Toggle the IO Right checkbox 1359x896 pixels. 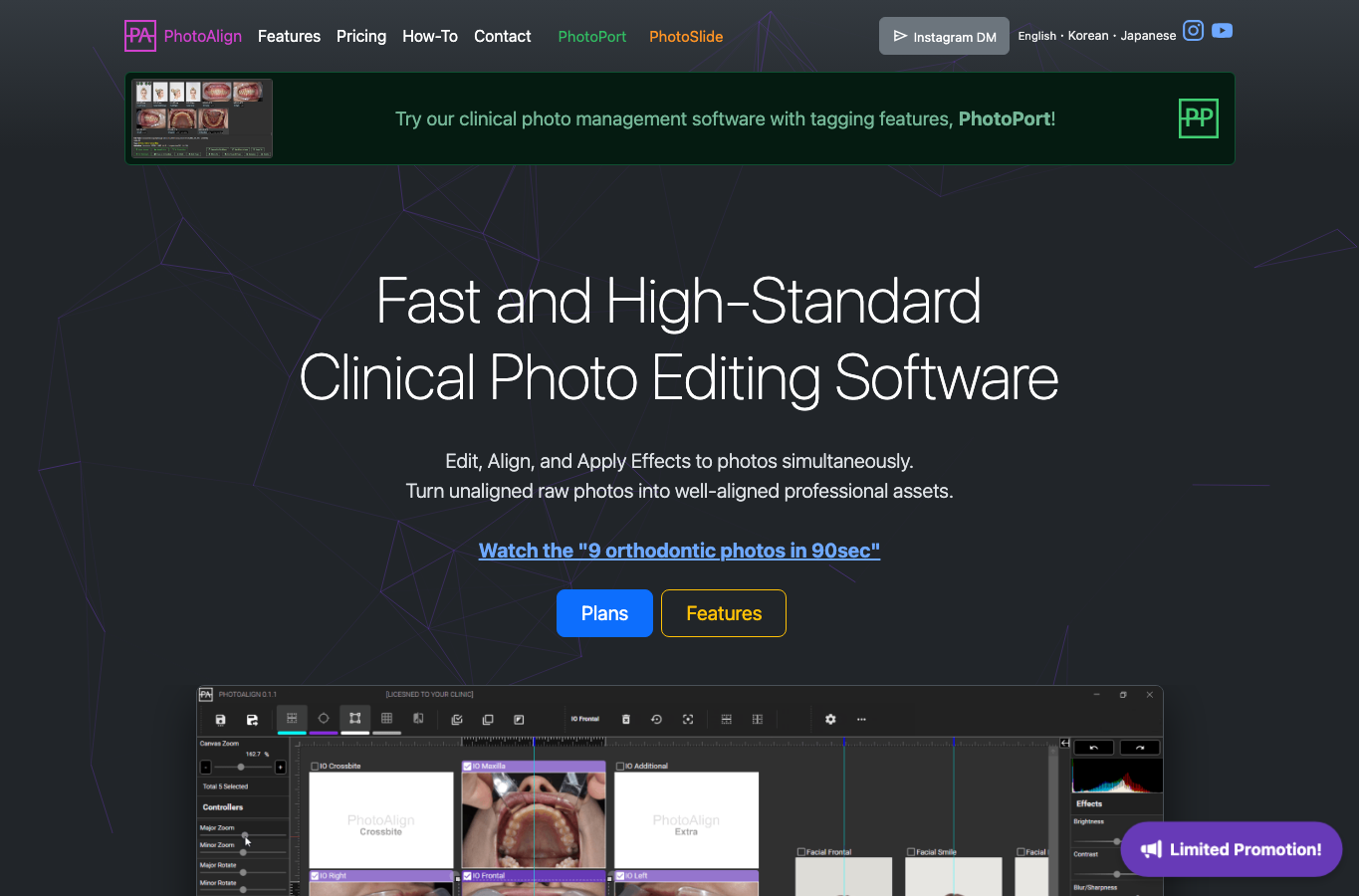315,876
